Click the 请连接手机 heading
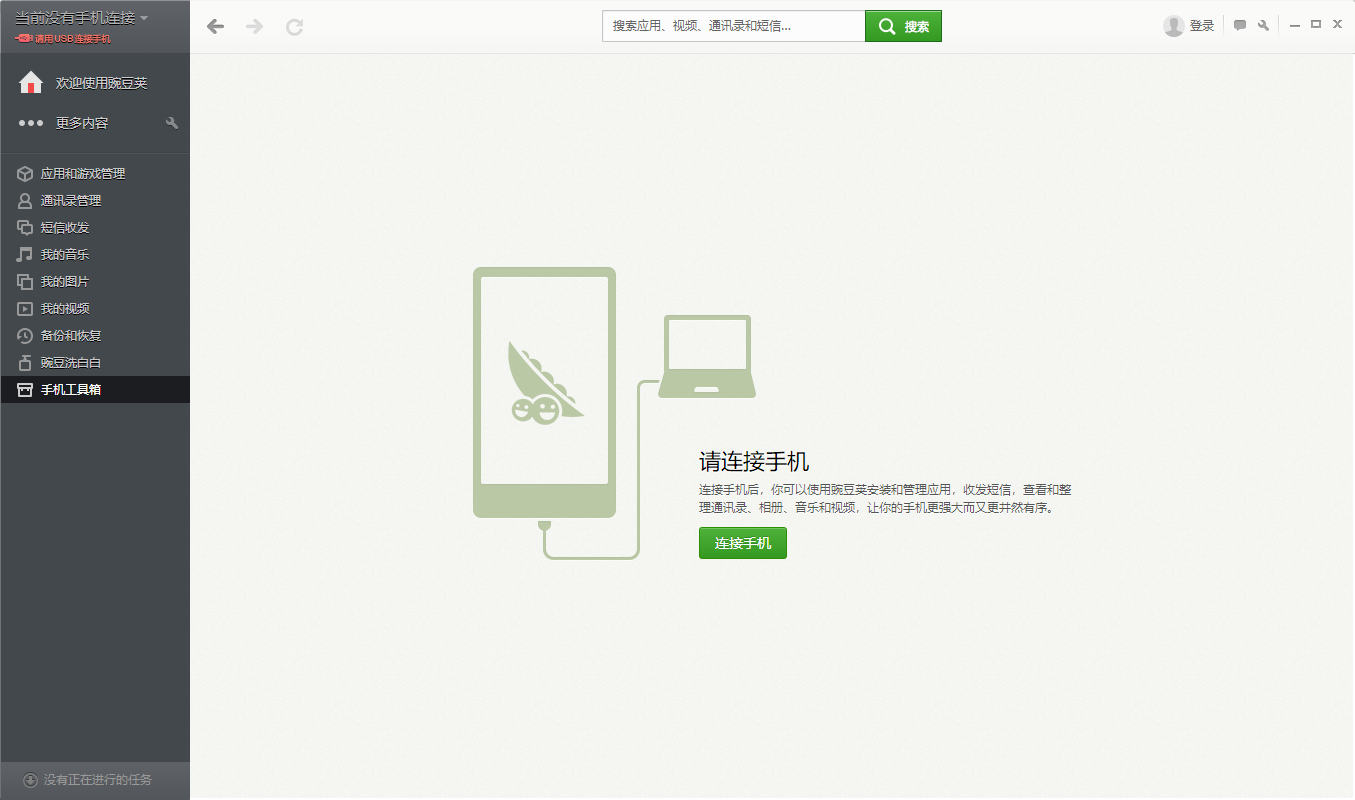The width and height of the screenshot is (1355, 800). click(x=754, y=461)
